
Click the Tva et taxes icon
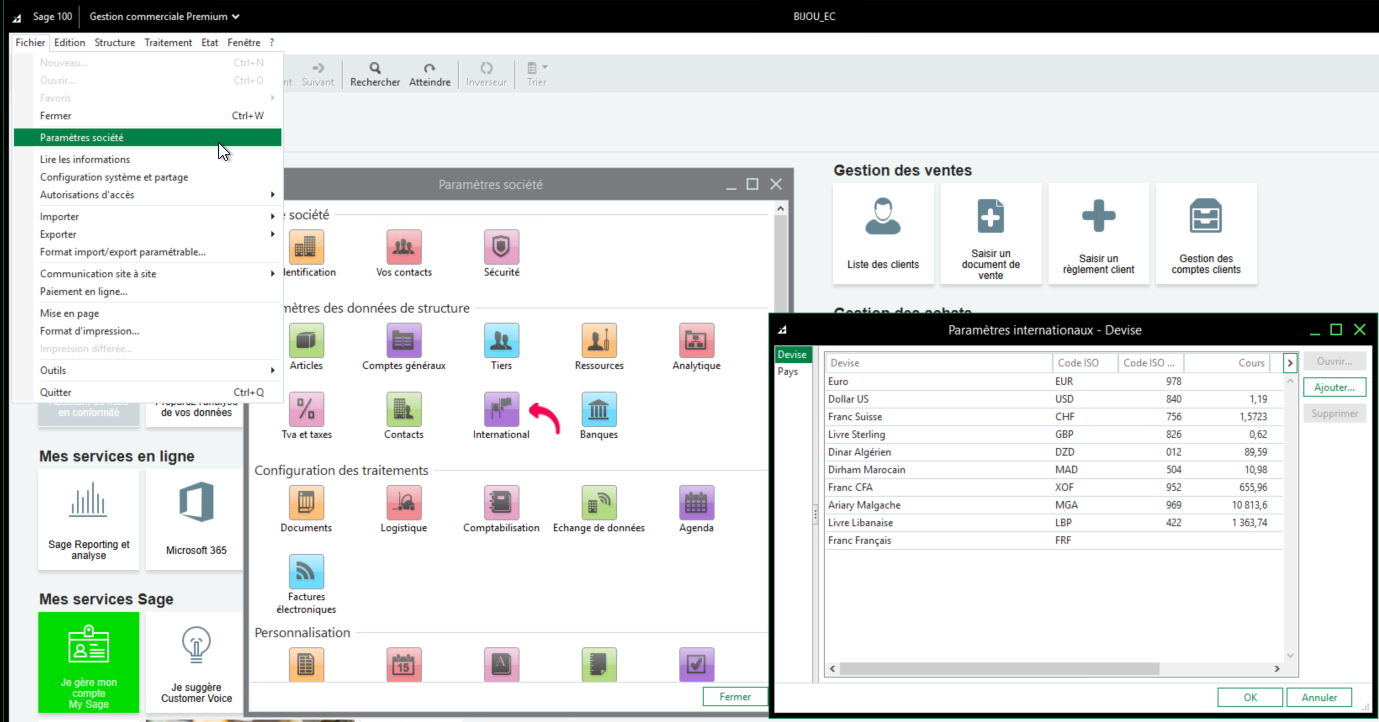pyautogui.click(x=306, y=410)
